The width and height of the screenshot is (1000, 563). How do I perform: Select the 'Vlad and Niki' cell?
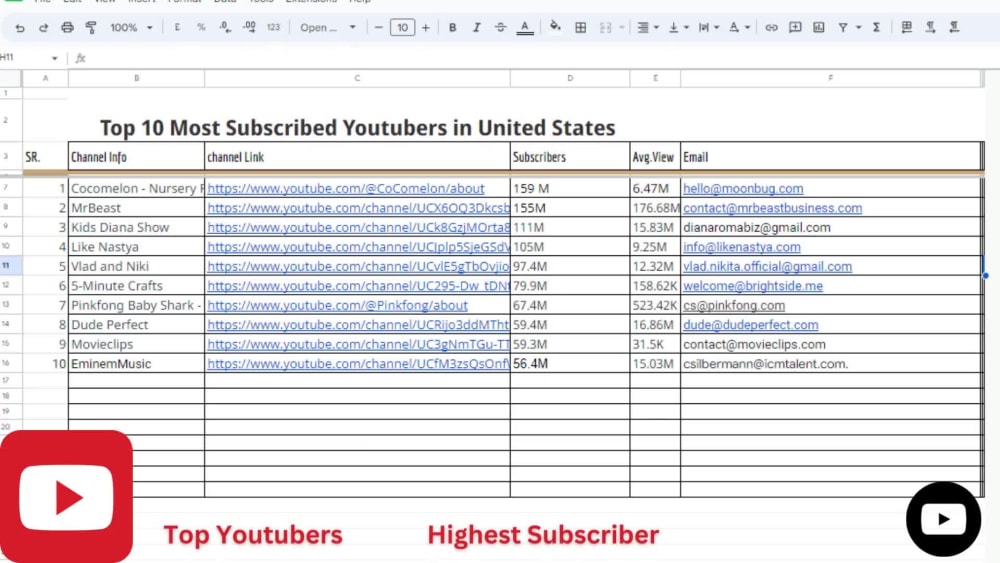point(136,266)
